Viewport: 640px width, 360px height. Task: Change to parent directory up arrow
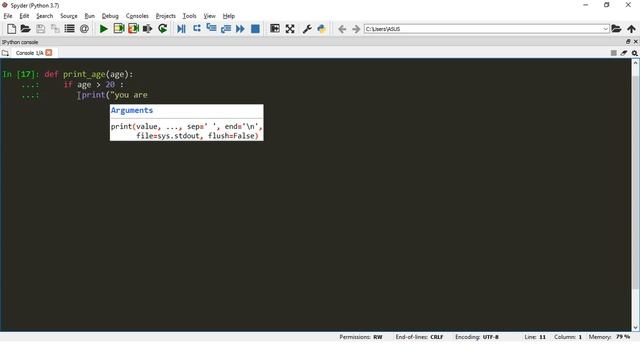click(x=631, y=29)
